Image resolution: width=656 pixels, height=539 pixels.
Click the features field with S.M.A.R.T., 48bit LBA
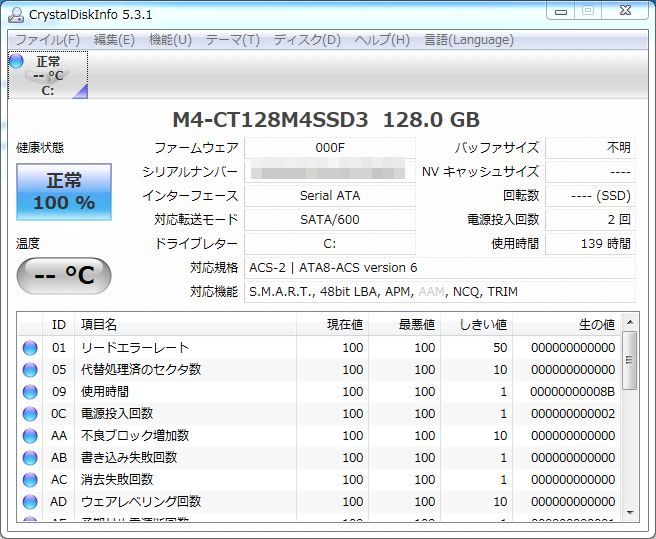tap(440, 291)
